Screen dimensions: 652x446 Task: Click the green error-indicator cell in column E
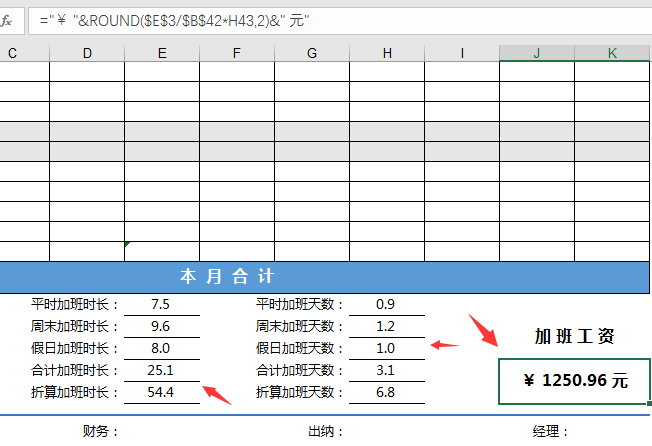pos(162,251)
